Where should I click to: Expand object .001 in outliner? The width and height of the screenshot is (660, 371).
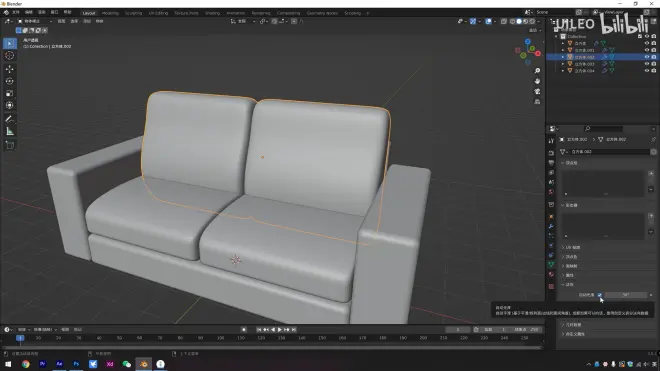click(563, 50)
